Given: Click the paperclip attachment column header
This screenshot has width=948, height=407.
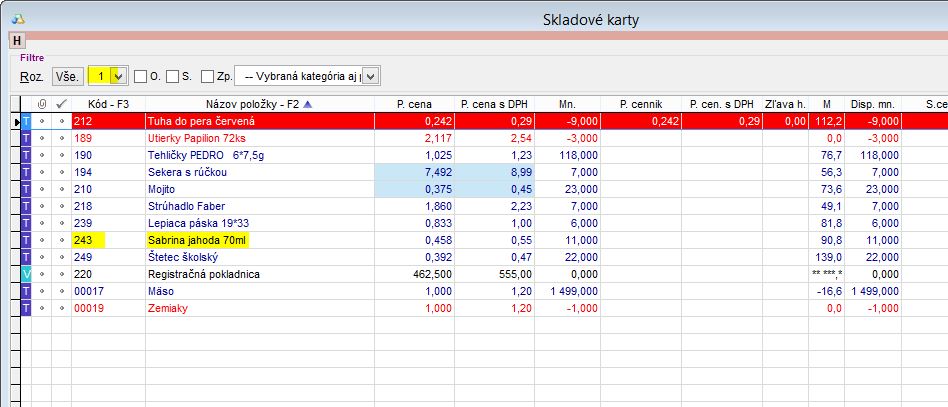Looking at the screenshot, I should (x=42, y=103).
